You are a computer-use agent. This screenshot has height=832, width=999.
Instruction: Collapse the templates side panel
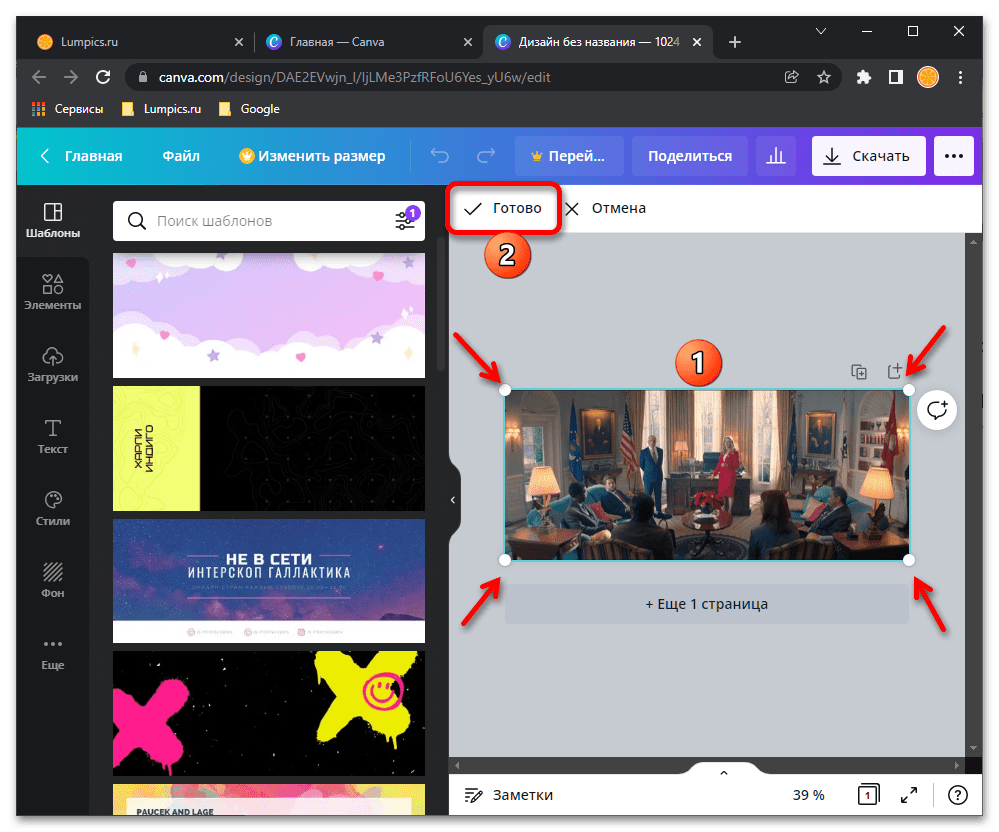tap(453, 500)
